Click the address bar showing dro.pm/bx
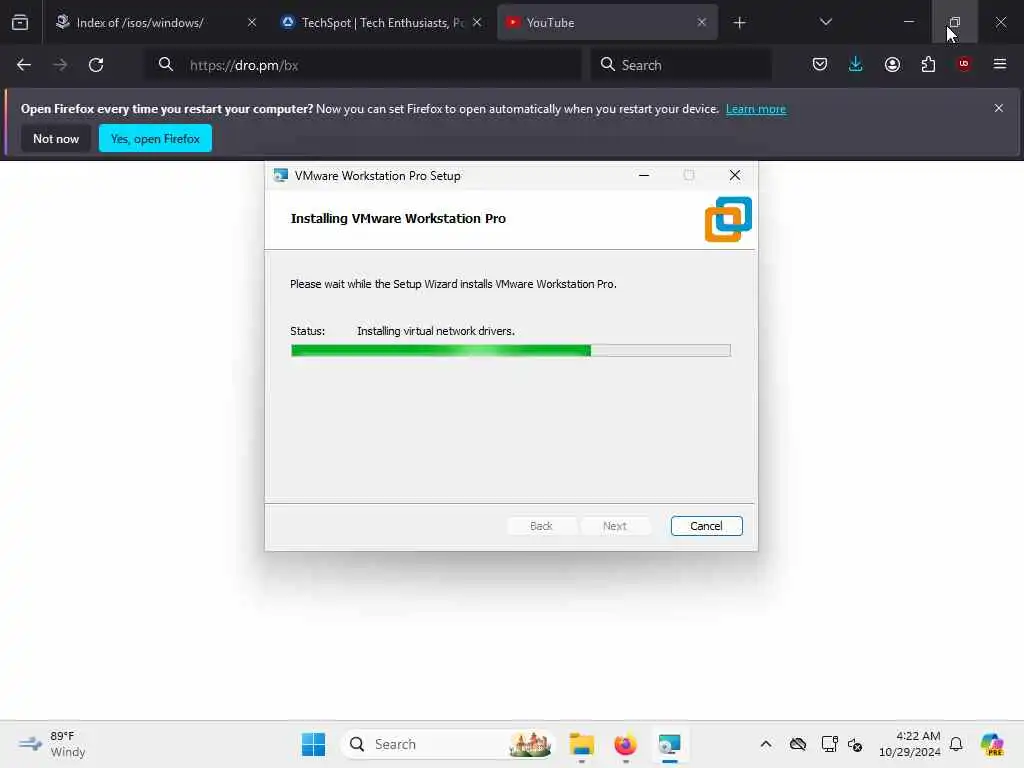 (362, 65)
